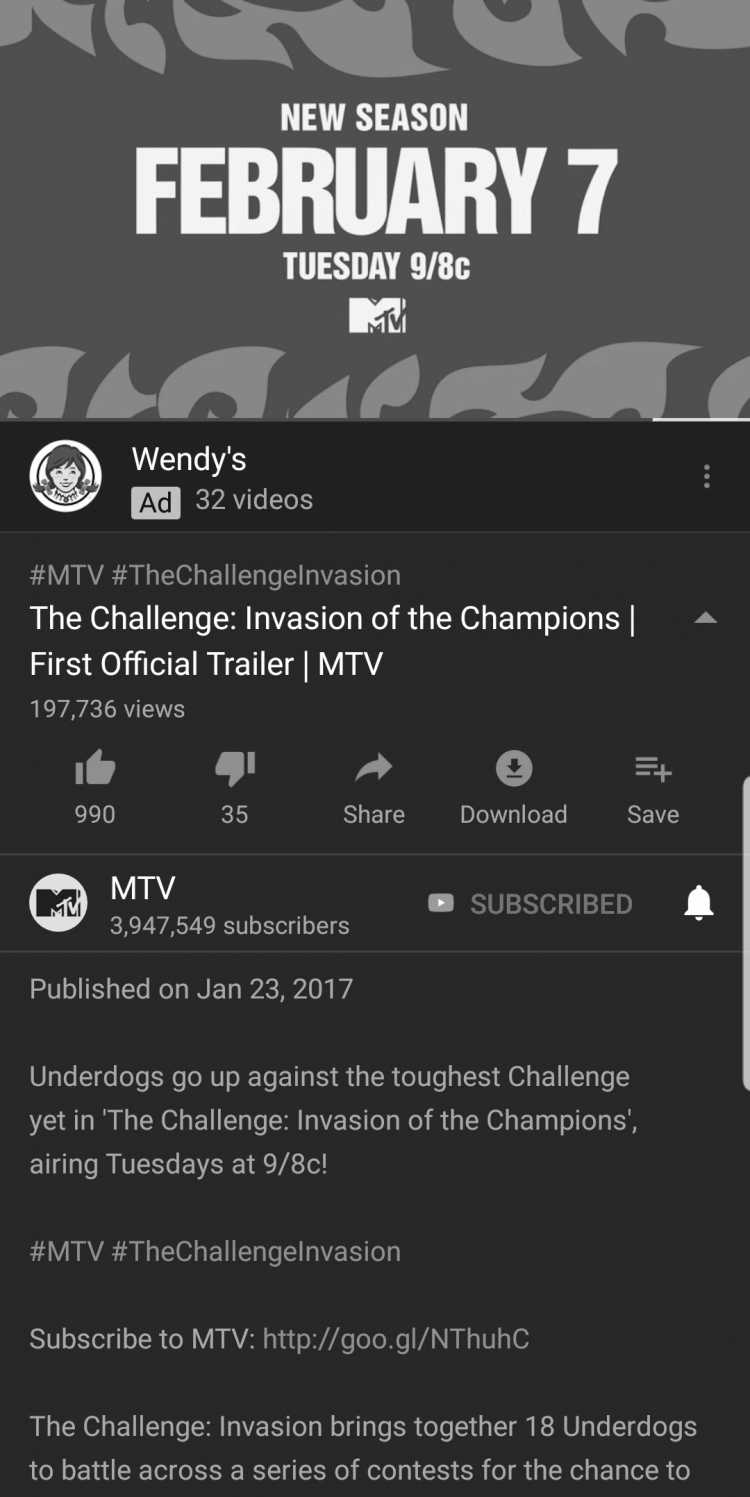Tap the Save to playlist icon

(653, 768)
